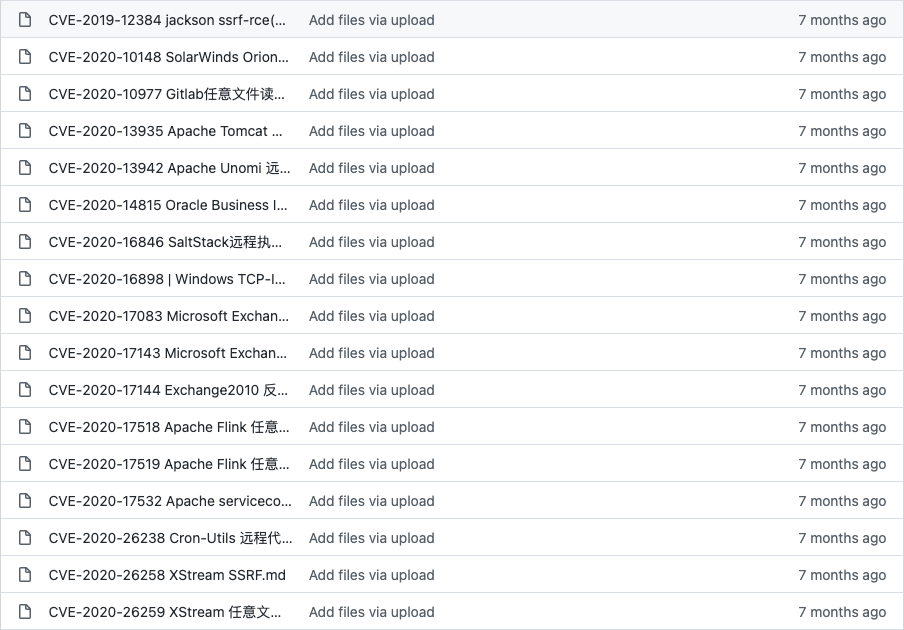Click '7 months ago' on CVE-2020-10148 row
The height and width of the screenshot is (630, 904).
pyautogui.click(x=842, y=57)
